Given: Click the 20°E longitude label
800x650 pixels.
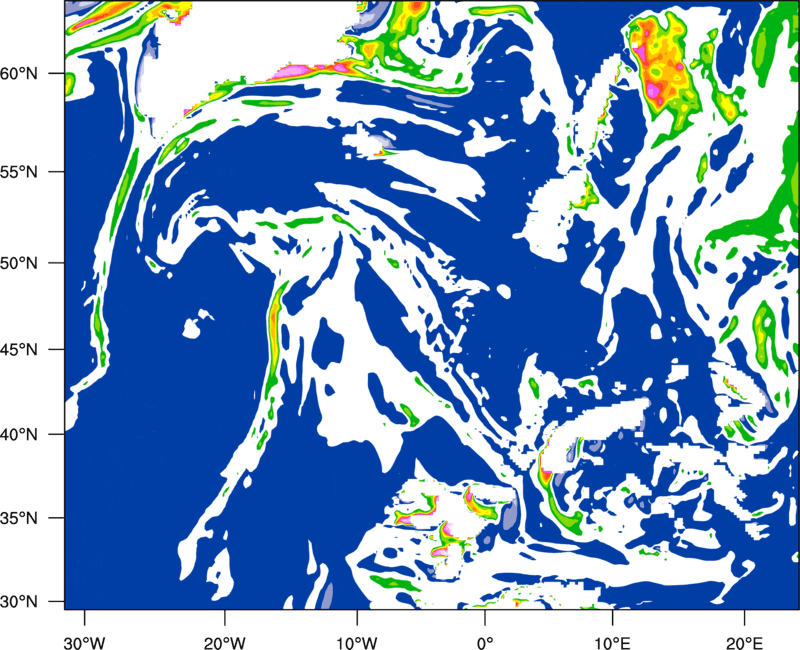Looking at the screenshot, I should tap(744, 642).
